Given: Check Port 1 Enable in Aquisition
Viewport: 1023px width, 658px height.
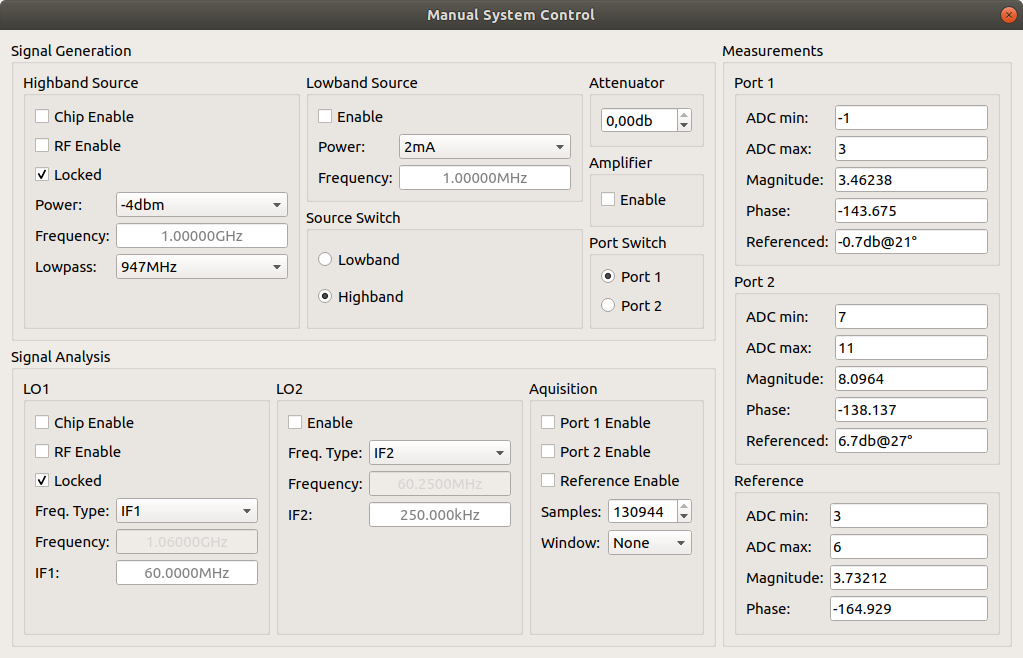Looking at the screenshot, I should click(548, 423).
